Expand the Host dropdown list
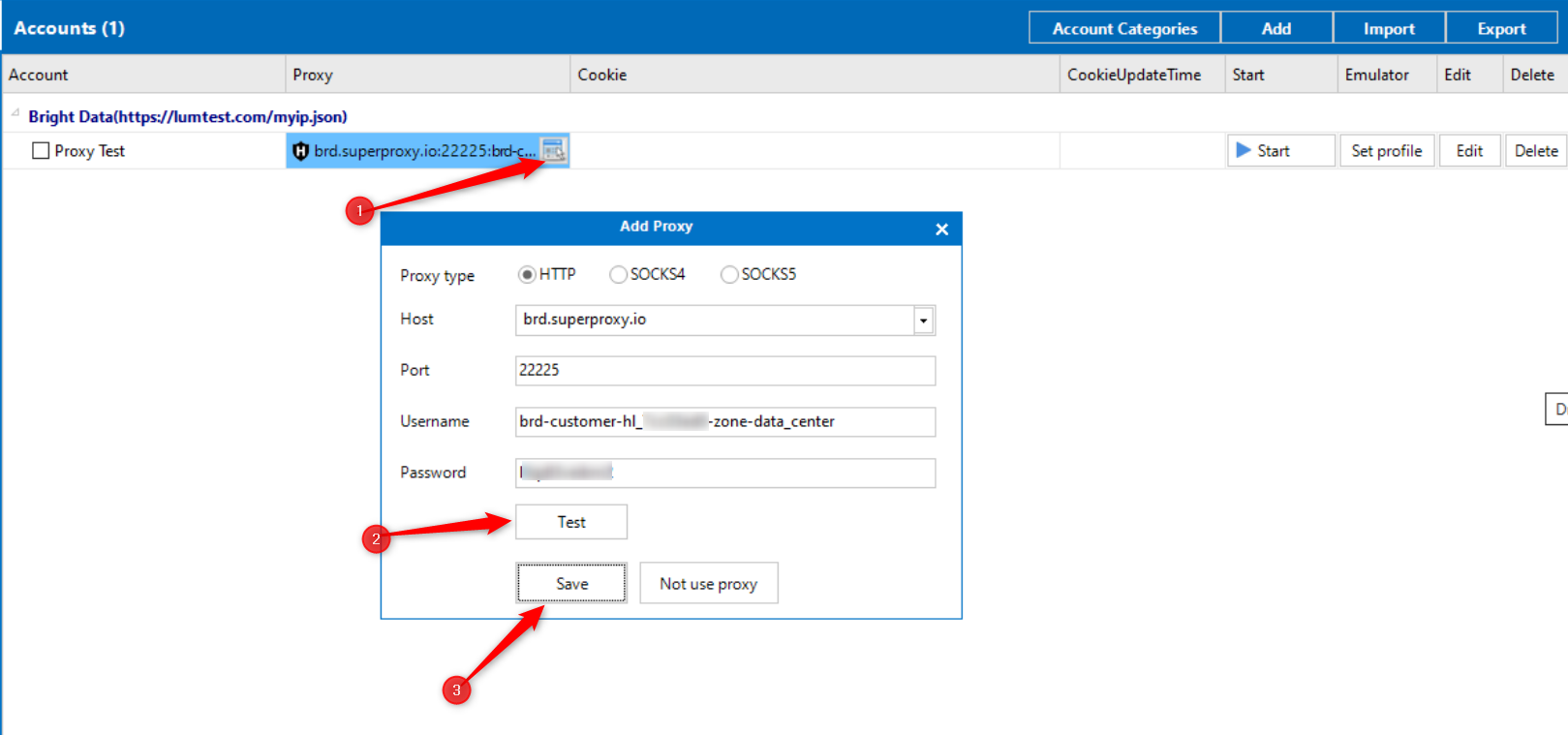This screenshot has width=1568, height=735. (x=924, y=321)
